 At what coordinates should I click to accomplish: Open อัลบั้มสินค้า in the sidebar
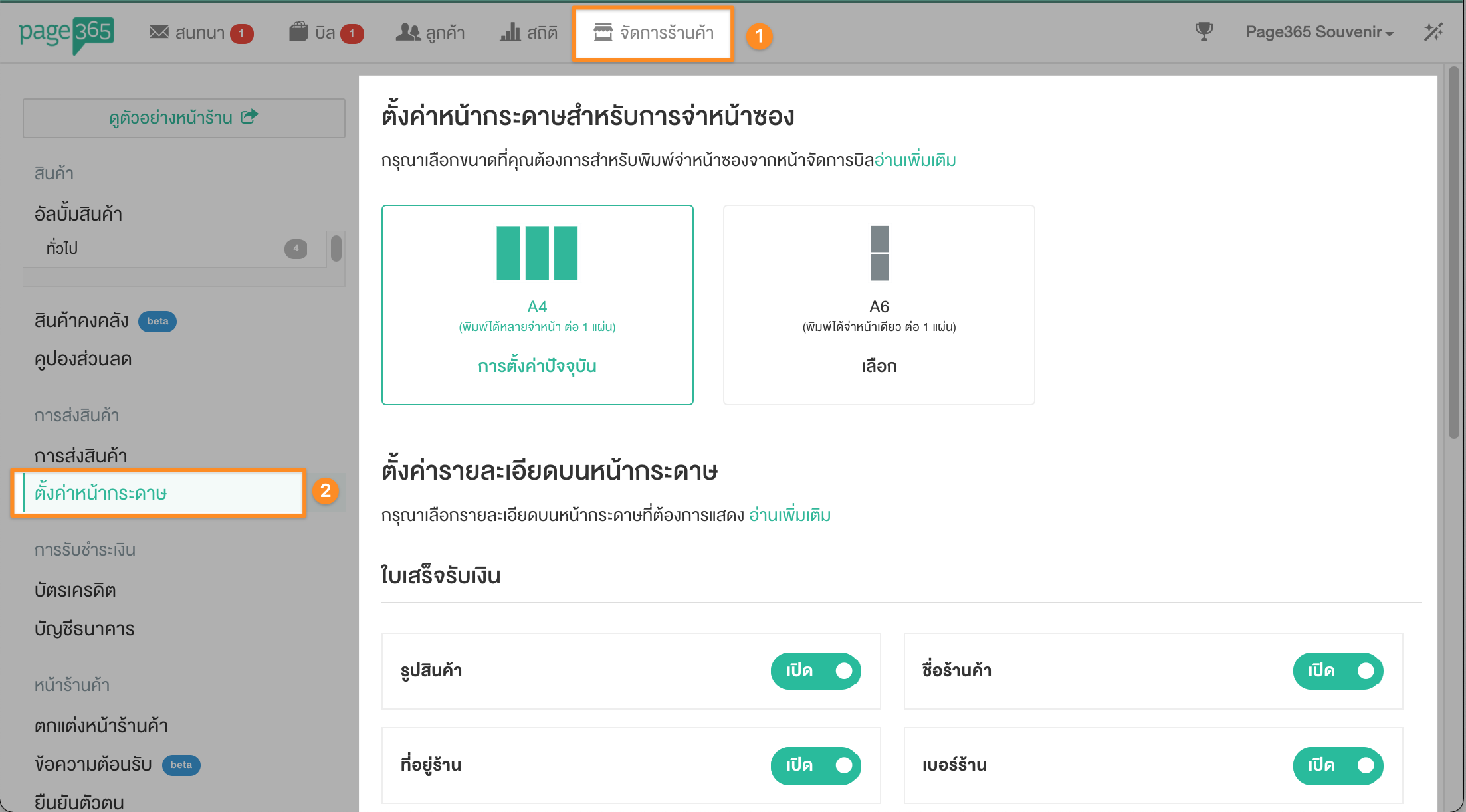[78, 214]
